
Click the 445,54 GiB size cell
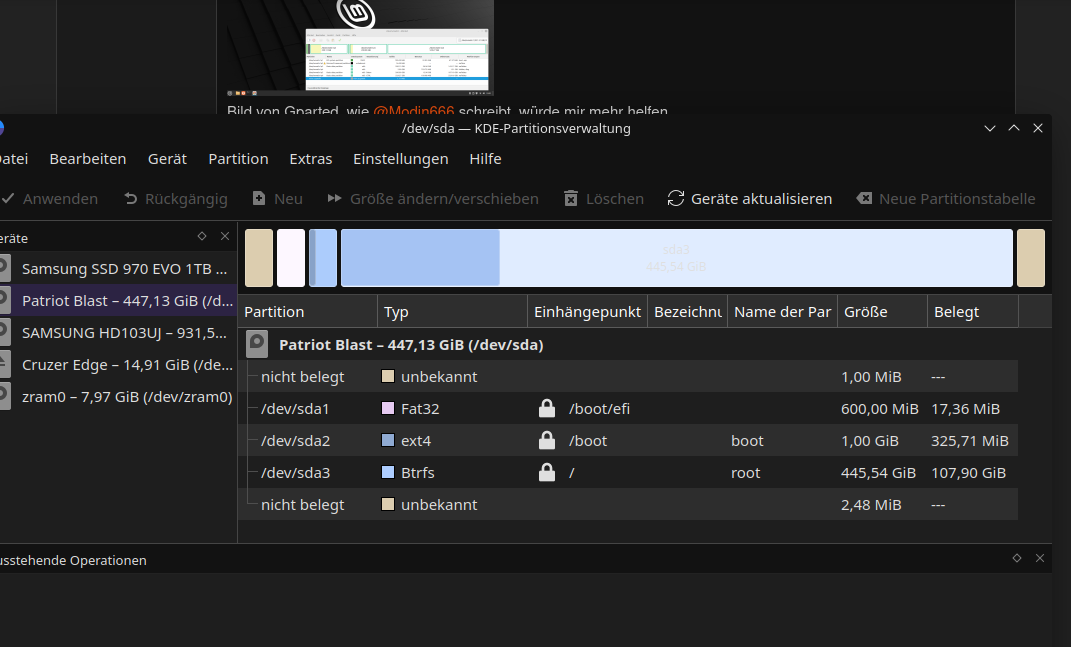point(878,473)
